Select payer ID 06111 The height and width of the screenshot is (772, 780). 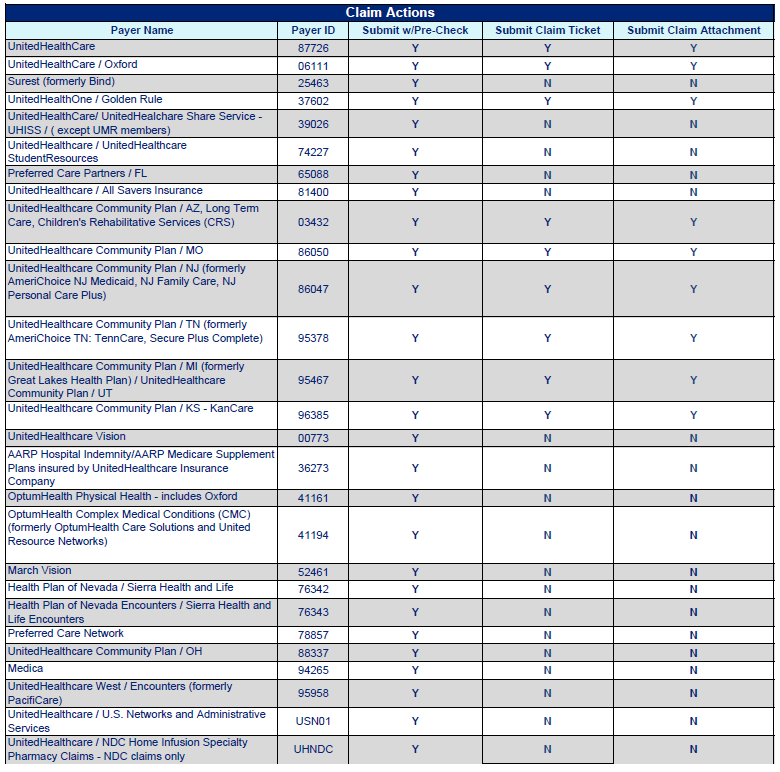coord(313,66)
